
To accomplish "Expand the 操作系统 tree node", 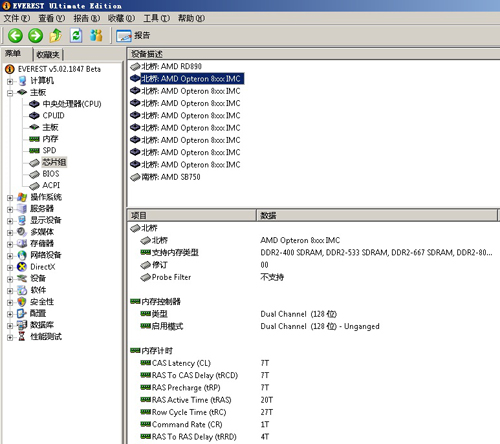I will [10, 198].
